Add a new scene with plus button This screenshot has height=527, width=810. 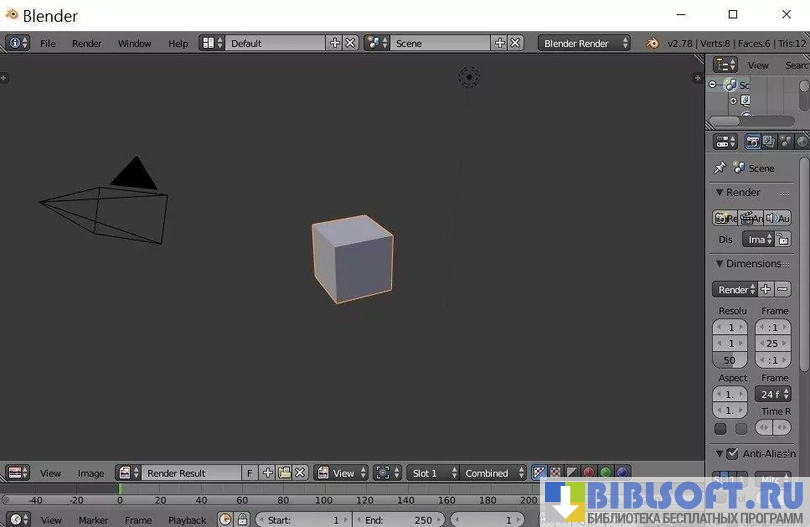coord(499,43)
